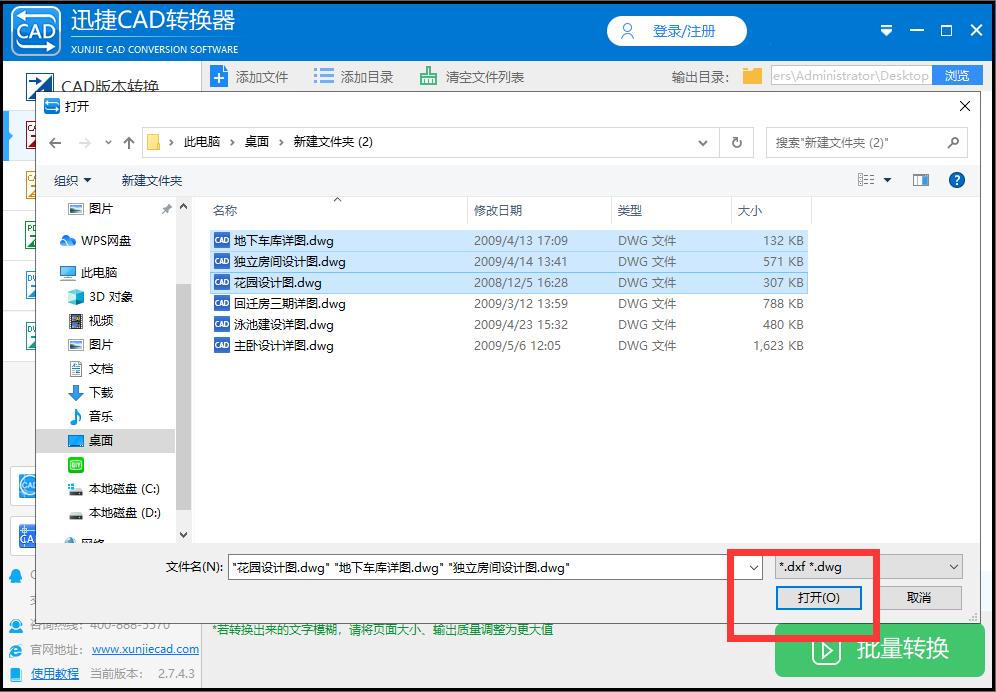Click the blue Help question-mark icon
This screenshot has width=996, height=692.
[x=957, y=180]
